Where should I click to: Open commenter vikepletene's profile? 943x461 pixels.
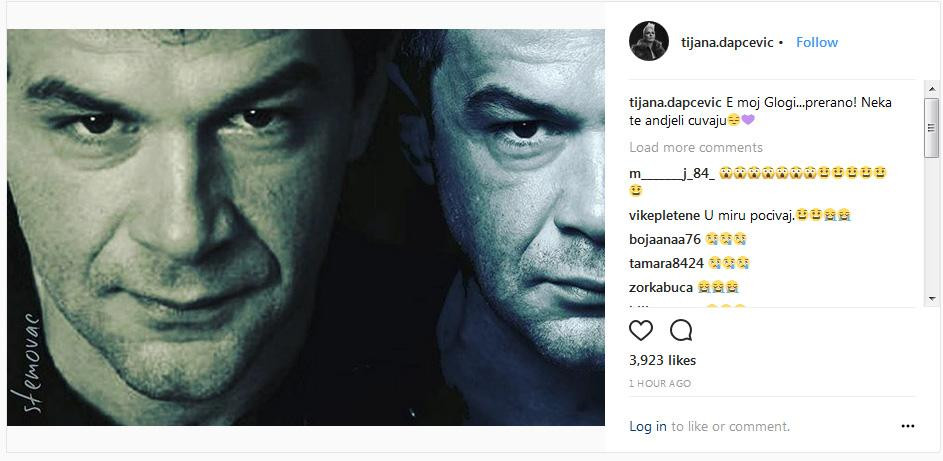point(664,215)
